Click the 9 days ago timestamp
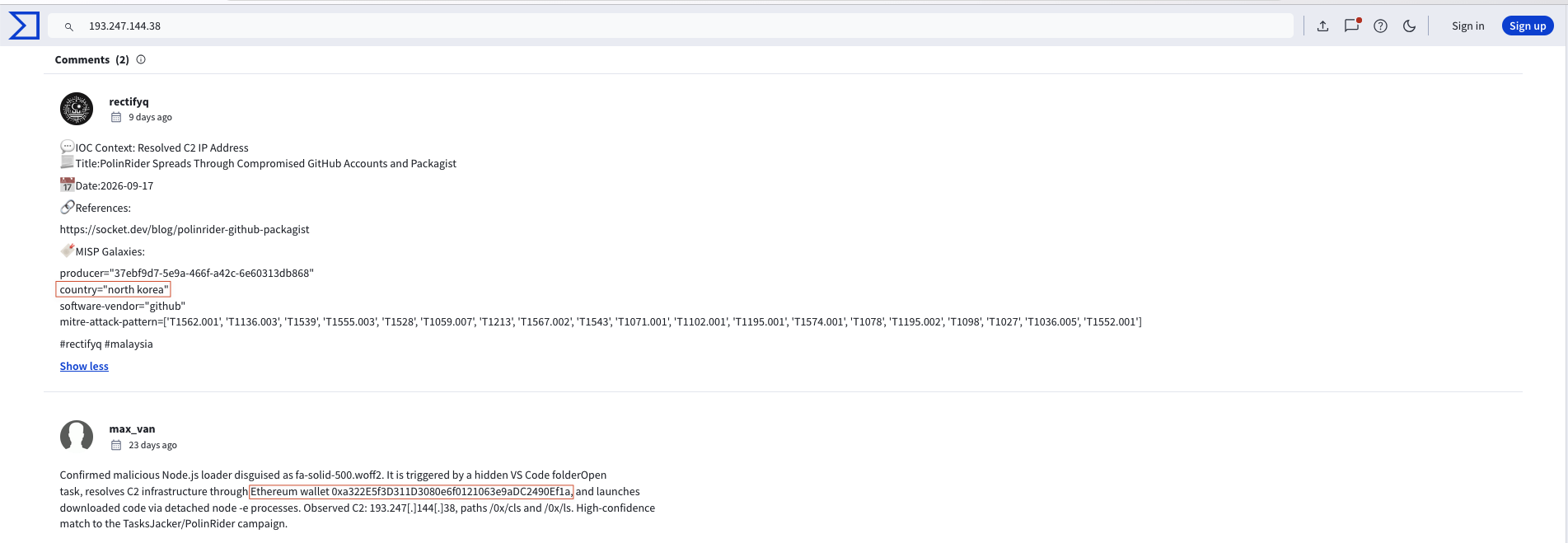 [151, 118]
